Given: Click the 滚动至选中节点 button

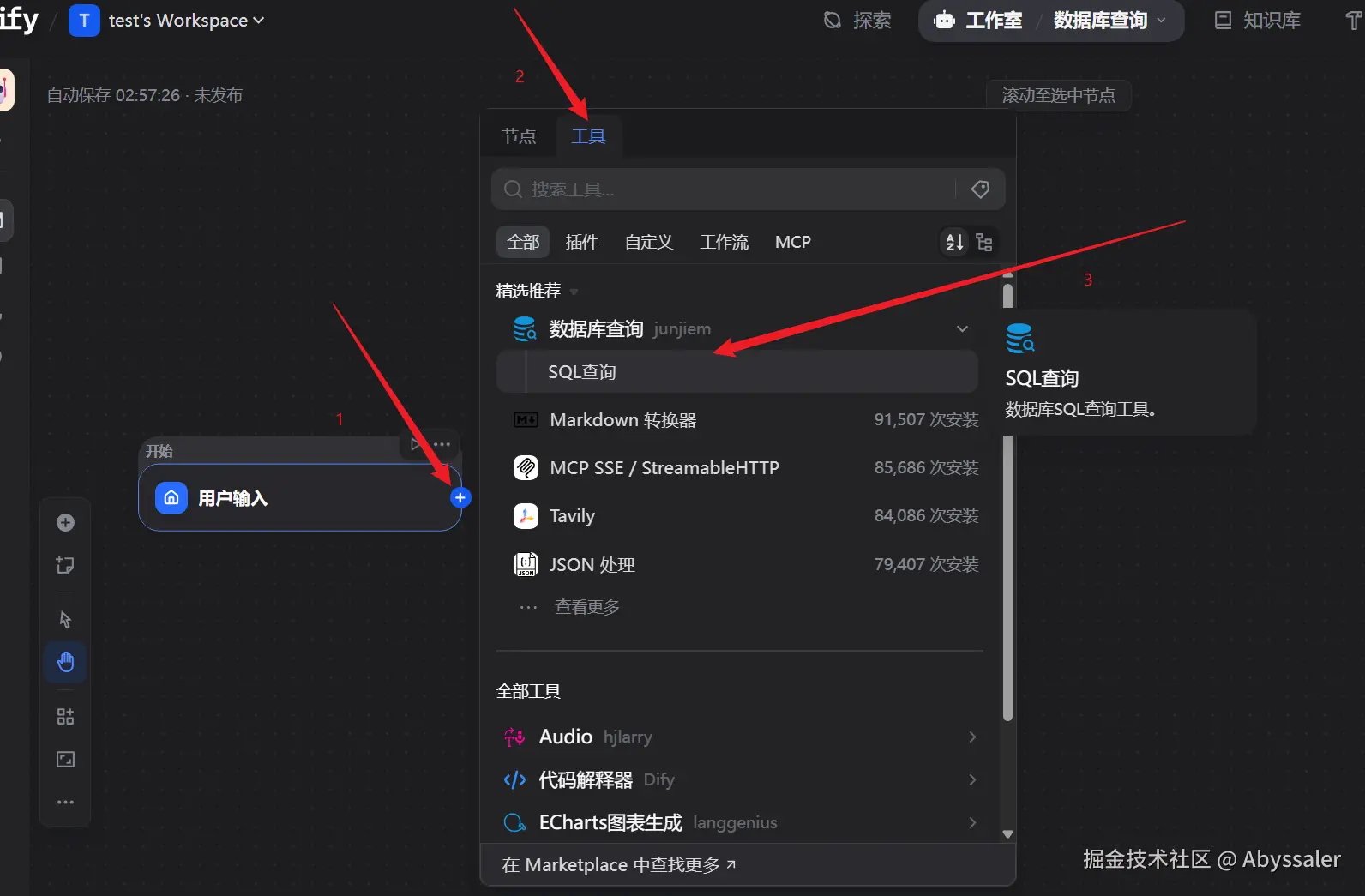Looking at the screenshot, I should coord(1059,95).
